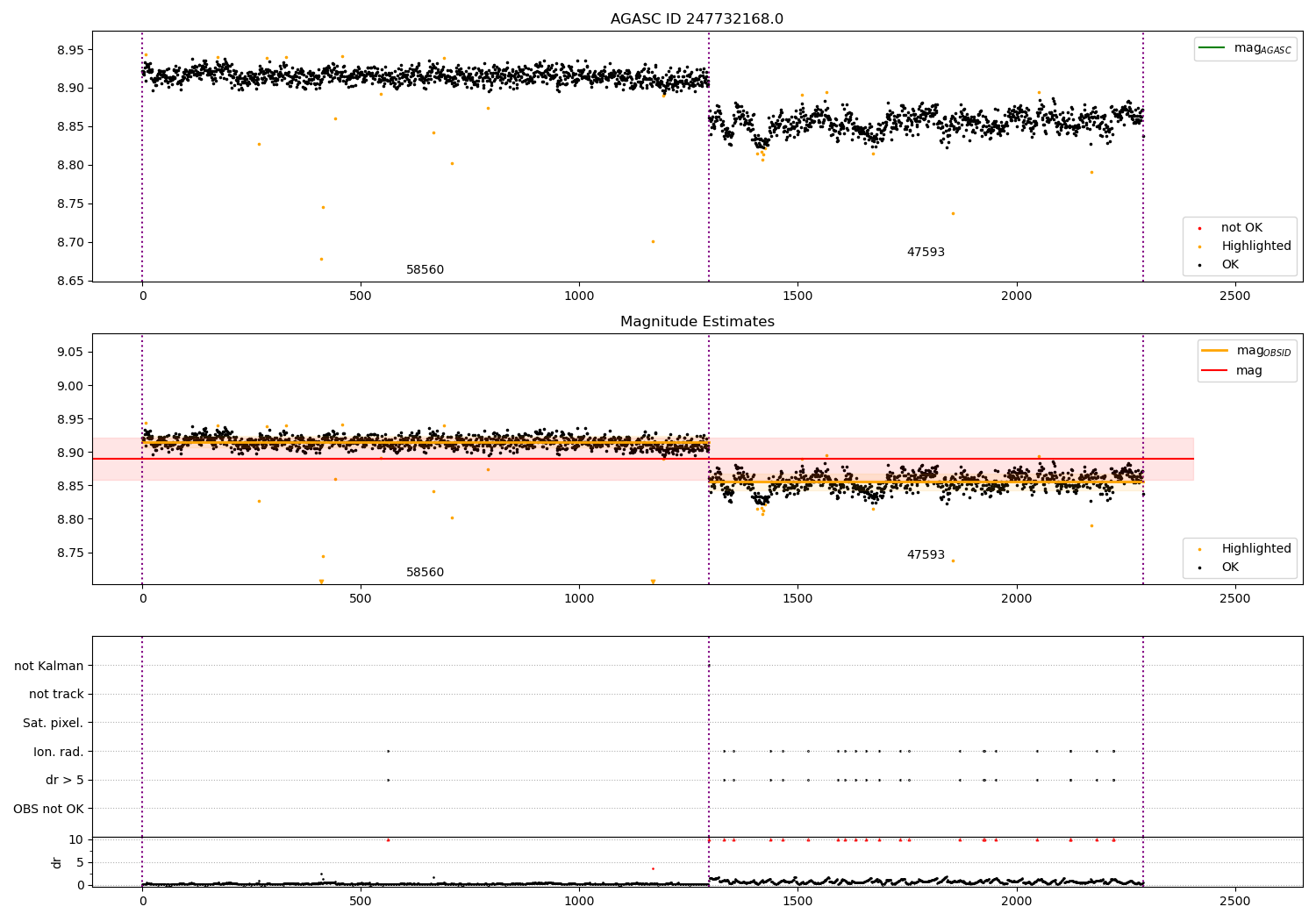This screenshot has height=921, width=1316.
Task: Click the '58560' annotation in Magnitude Estimates plot
Action: click(x=425, y=573)
